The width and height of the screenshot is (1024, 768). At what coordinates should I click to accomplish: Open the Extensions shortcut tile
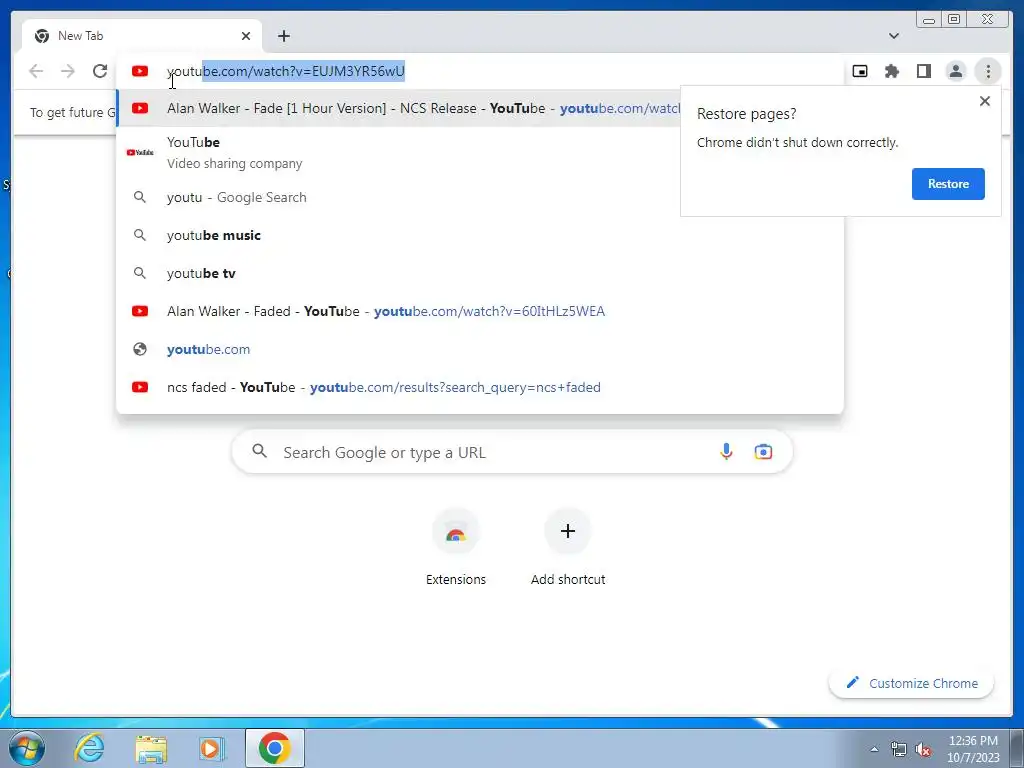click(456, 547)
